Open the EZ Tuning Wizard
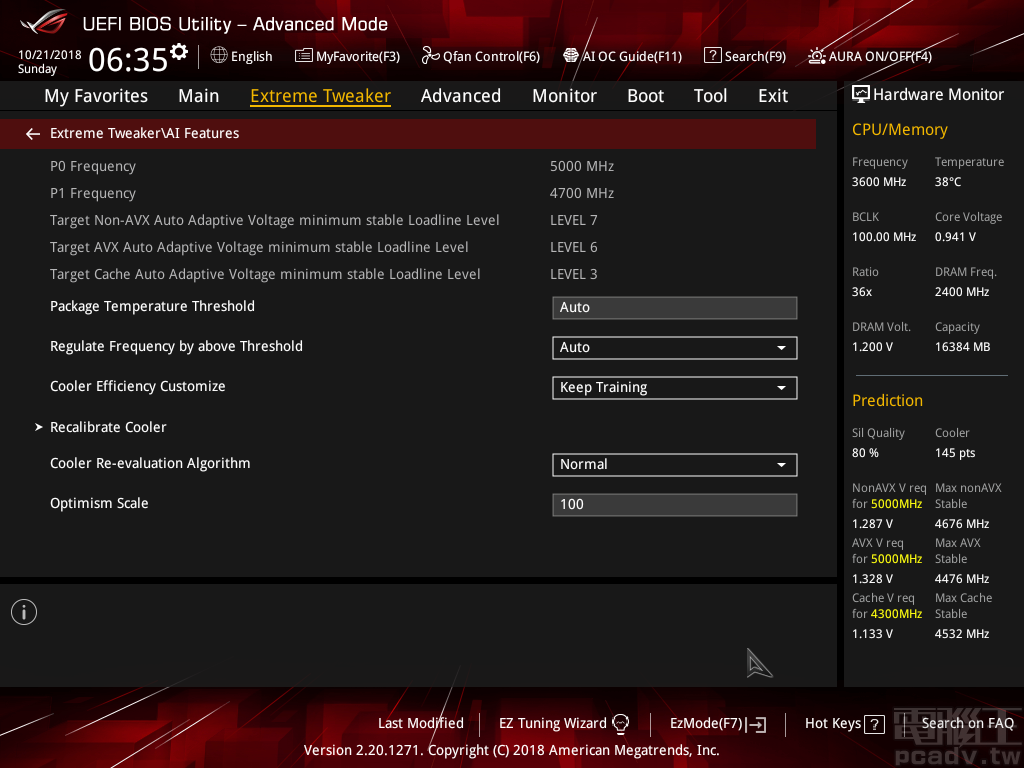The width and height of the screenshot is (1024, 768). (x=564, y=723)
